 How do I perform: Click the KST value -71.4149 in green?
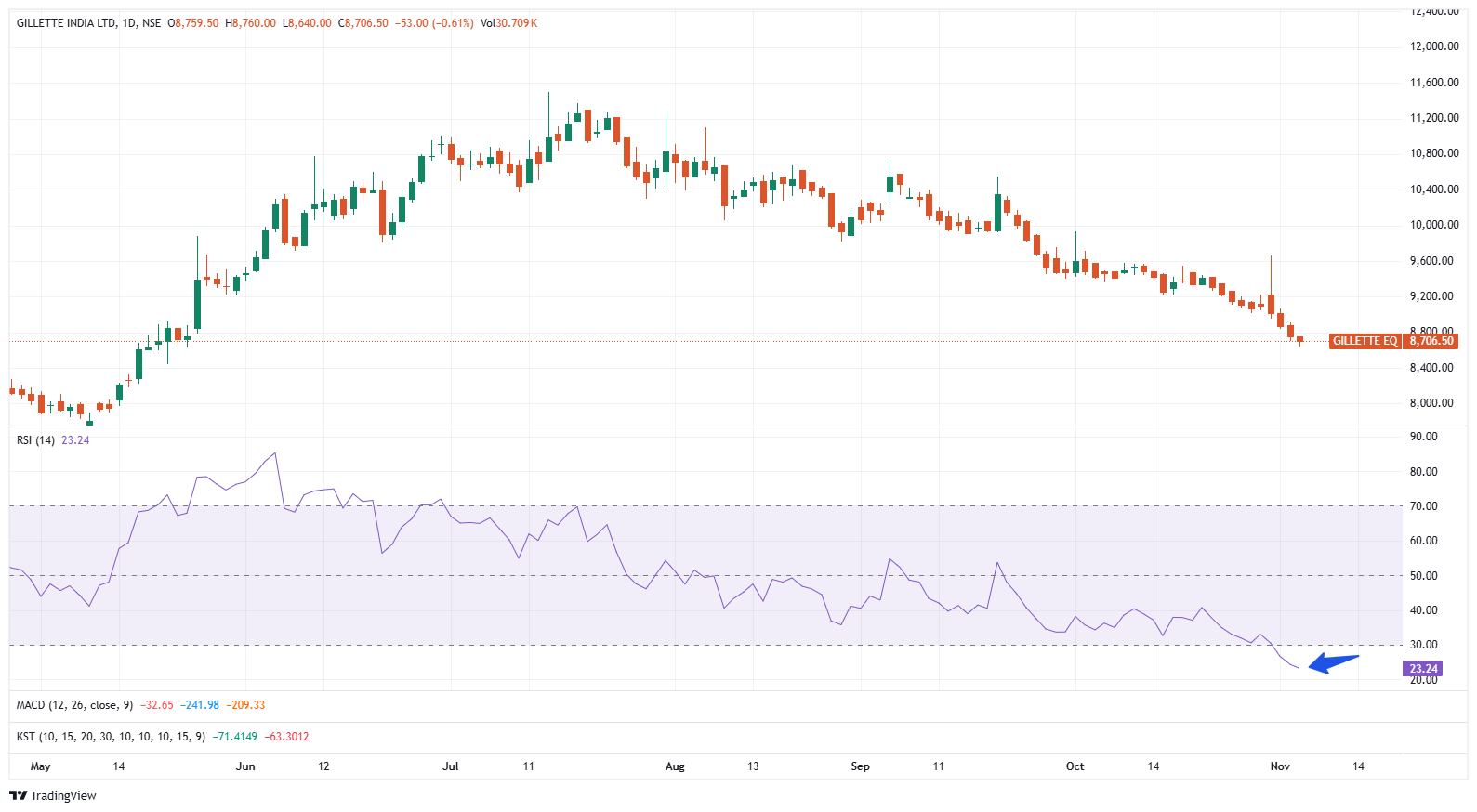coord(235,737)
